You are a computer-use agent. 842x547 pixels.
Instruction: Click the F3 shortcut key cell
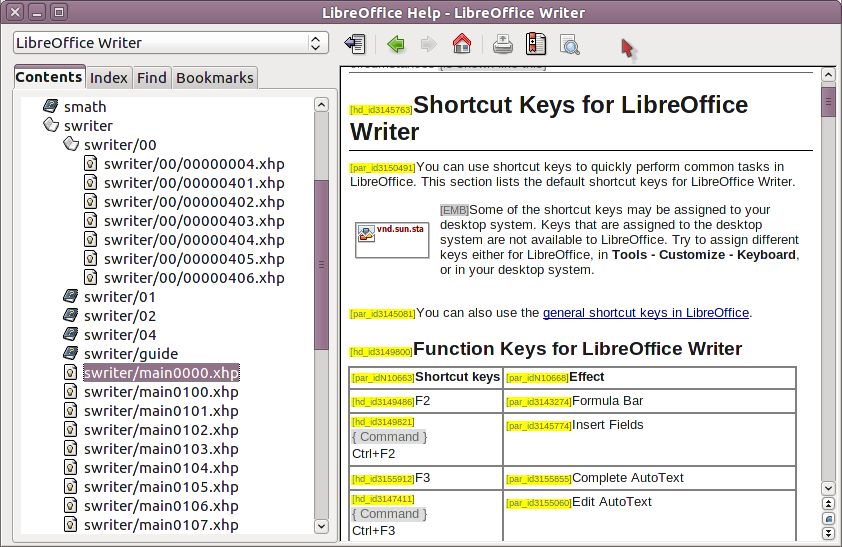pyautogui.click(x=426, y=478)
